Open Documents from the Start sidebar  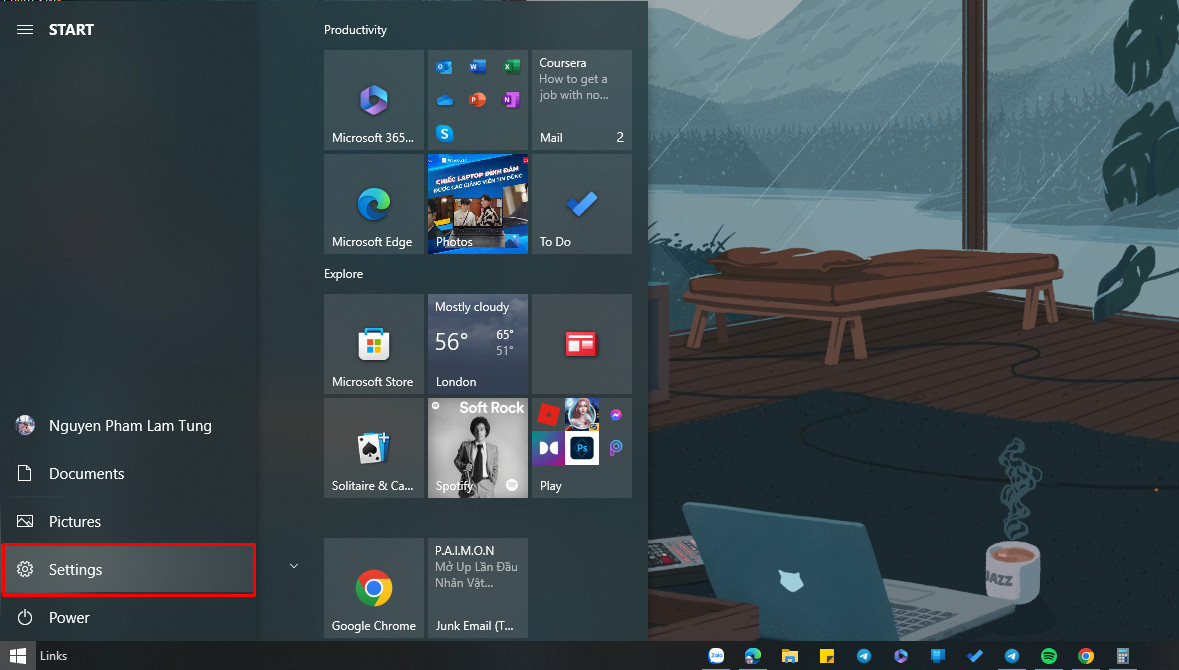coord(129,474)
